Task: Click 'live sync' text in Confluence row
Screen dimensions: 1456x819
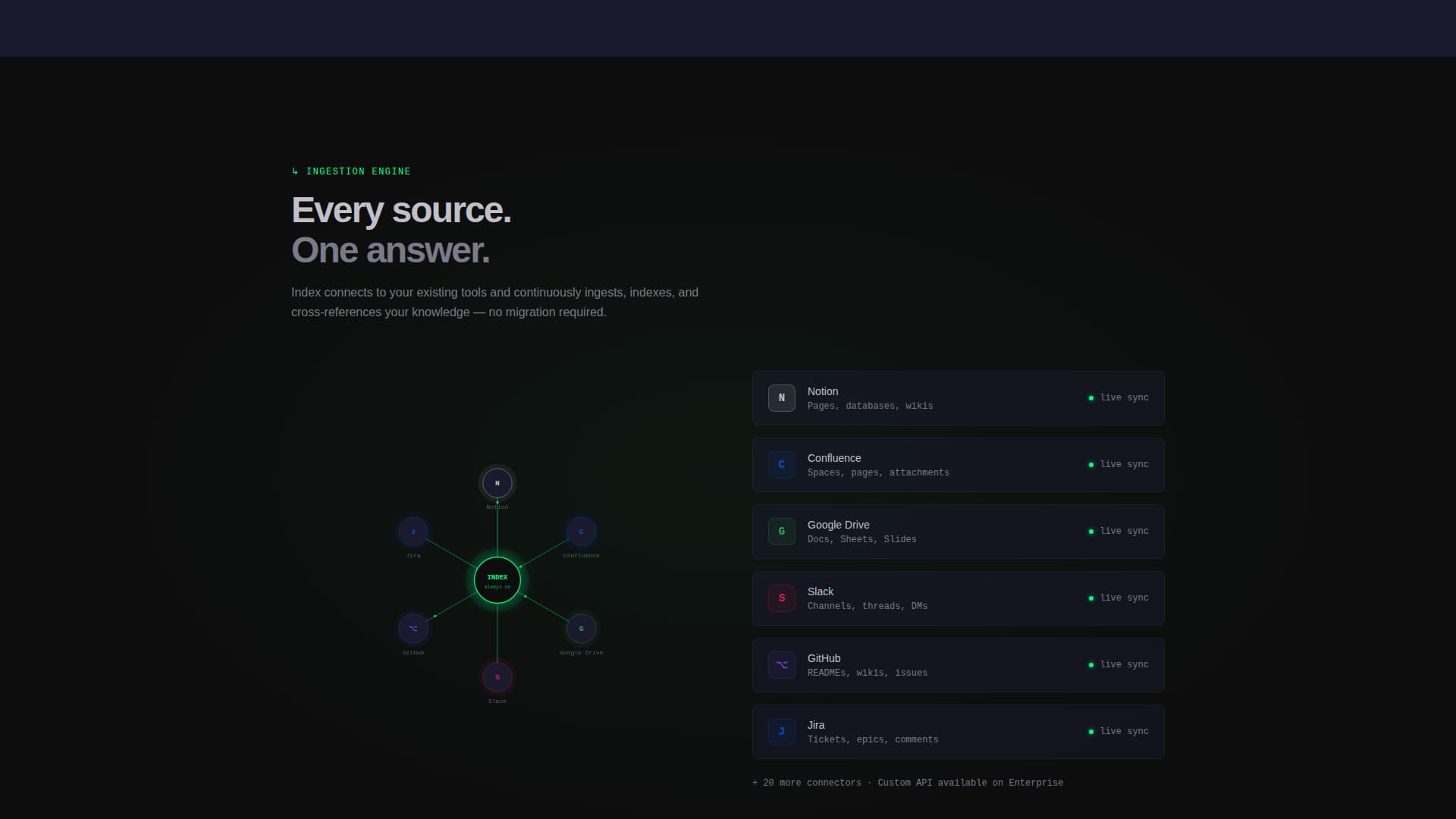Action: point(1125,464)
